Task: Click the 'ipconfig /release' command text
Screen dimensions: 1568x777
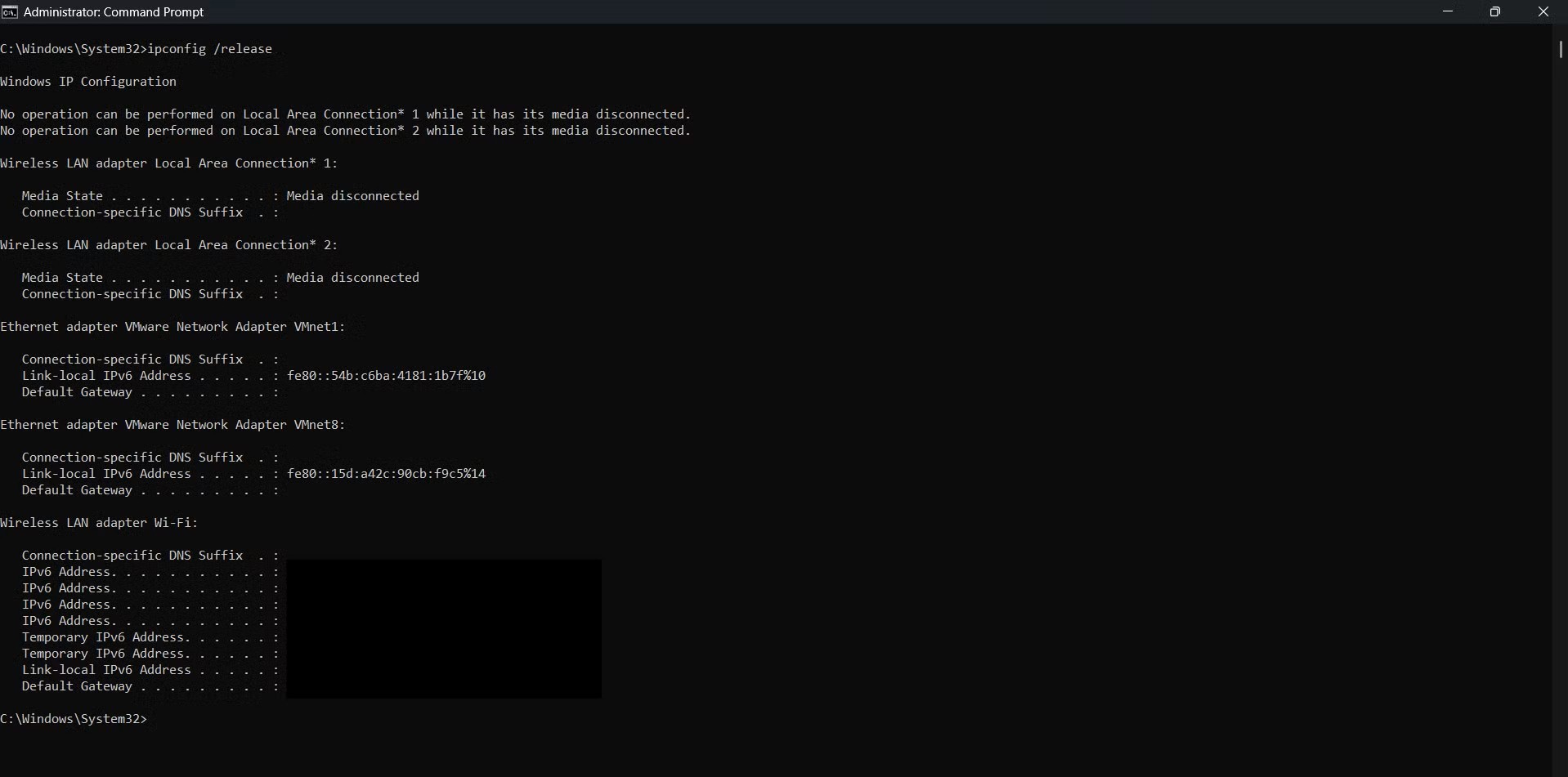Action: [x=210, y=49]
